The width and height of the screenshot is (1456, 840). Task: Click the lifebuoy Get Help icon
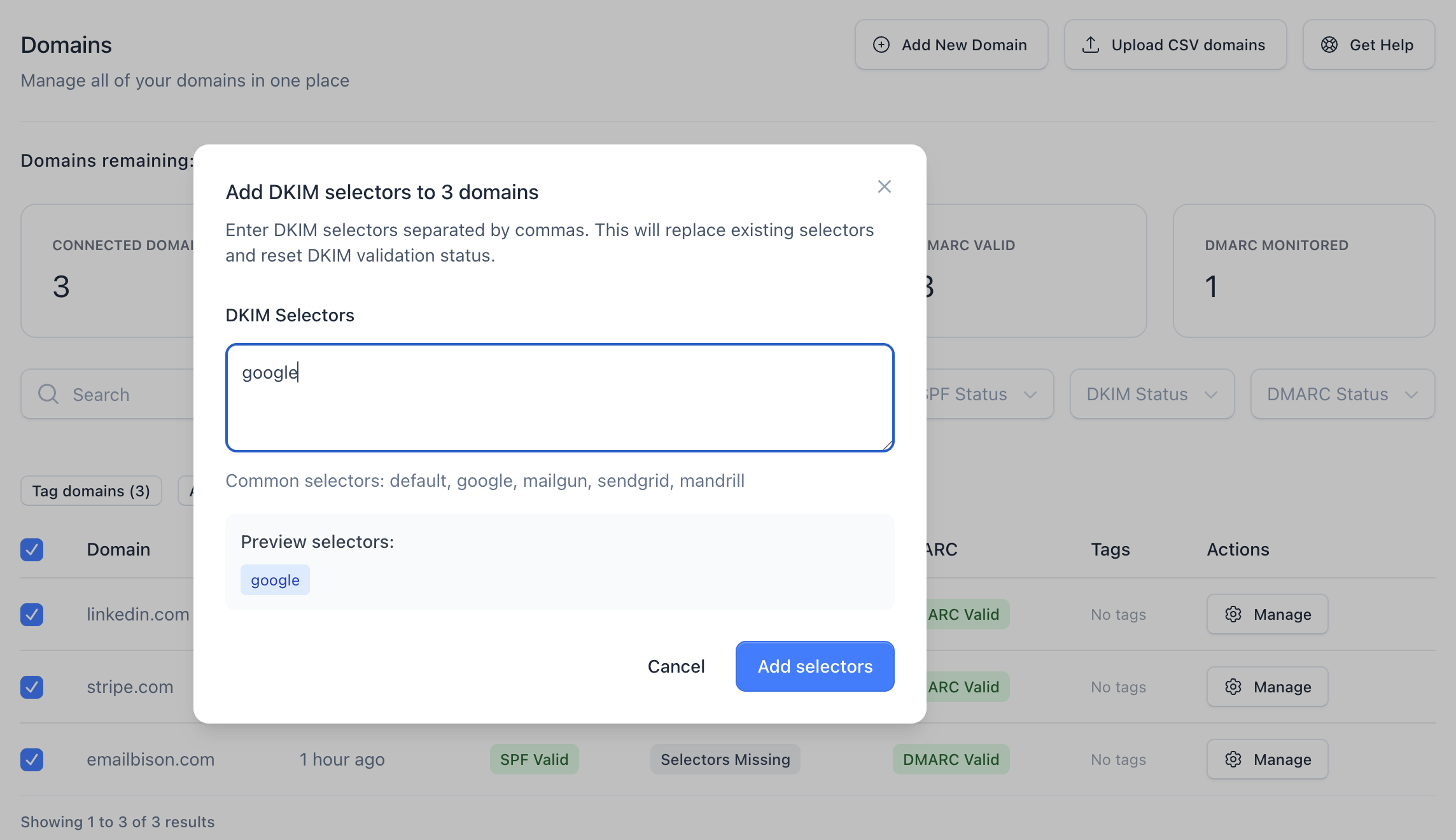pyautogui.click(x=1329, y=45)
